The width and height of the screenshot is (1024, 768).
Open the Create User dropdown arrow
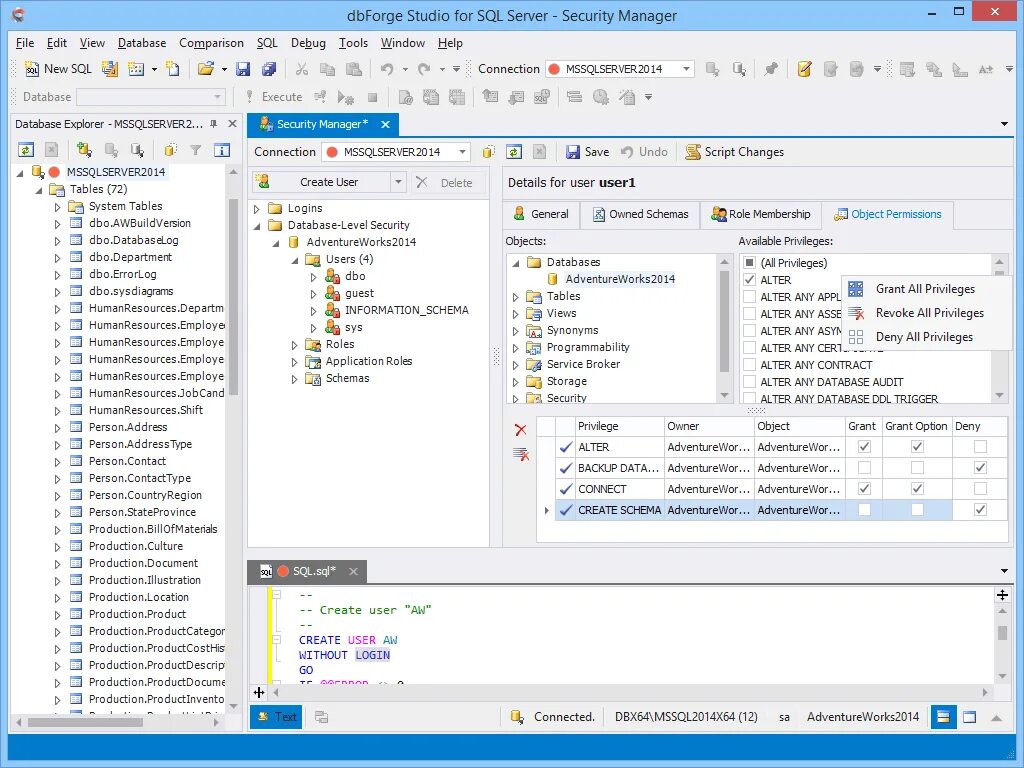398,182
